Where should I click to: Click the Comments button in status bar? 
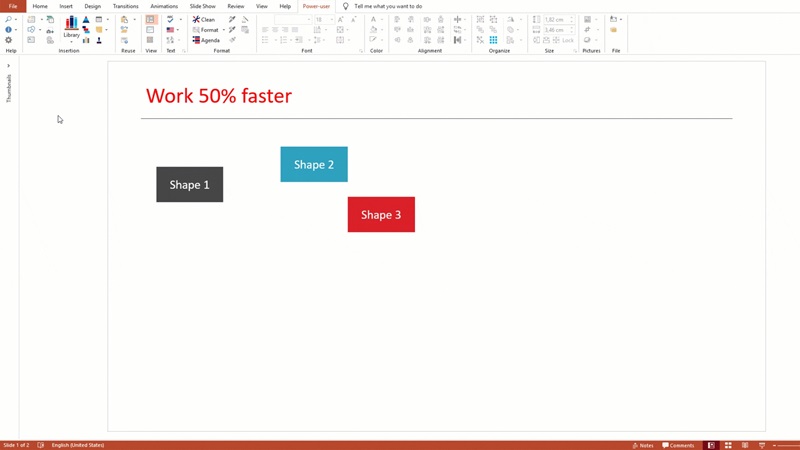click(x=678, y=445)
